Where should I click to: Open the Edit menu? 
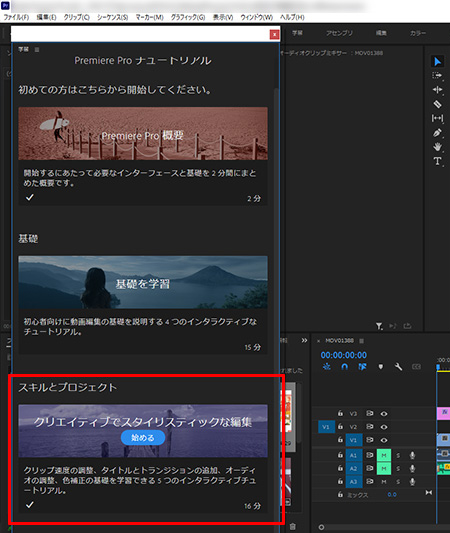click(46, 17)
